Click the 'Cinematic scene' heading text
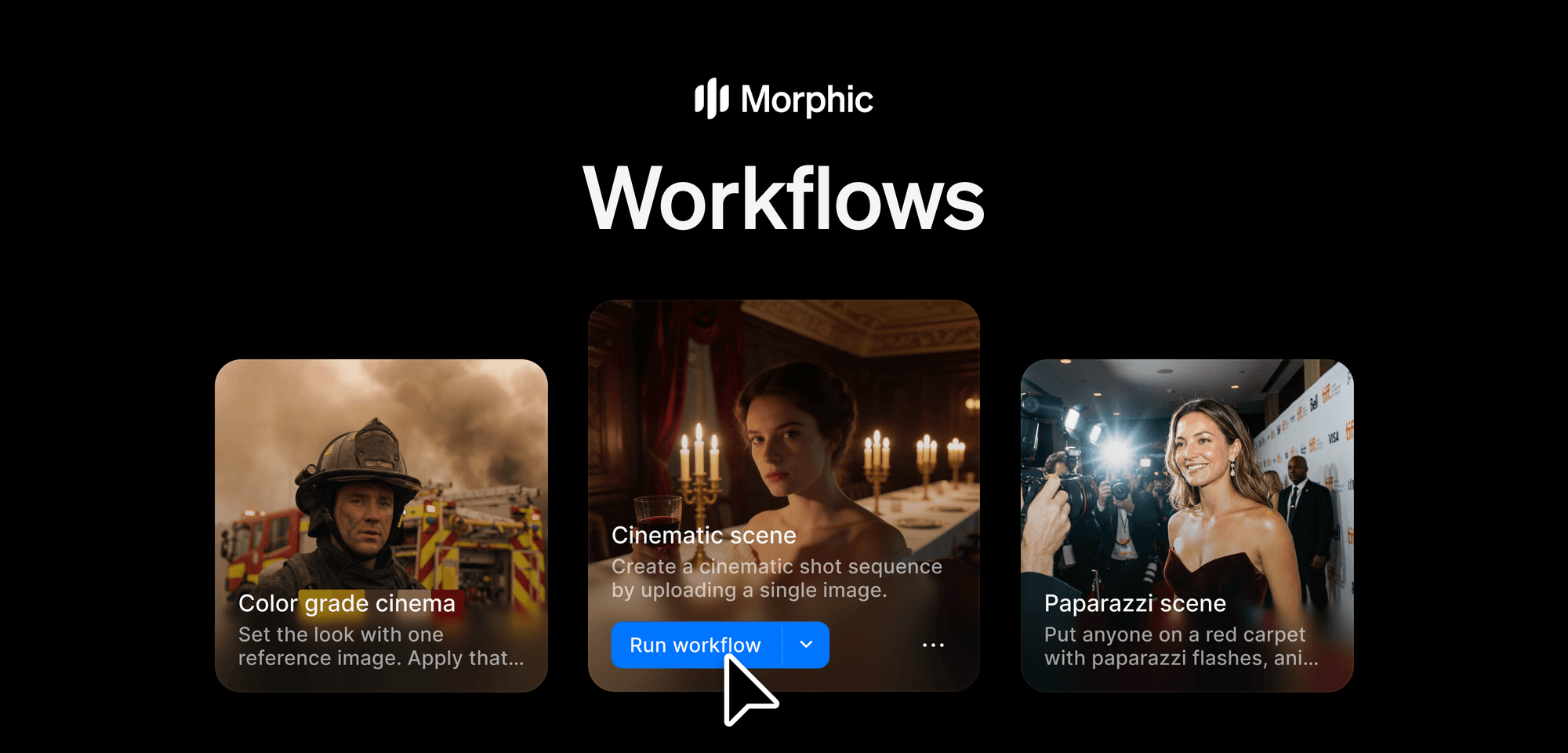The width and height of the screenshot is (1568, 753). 704,535
